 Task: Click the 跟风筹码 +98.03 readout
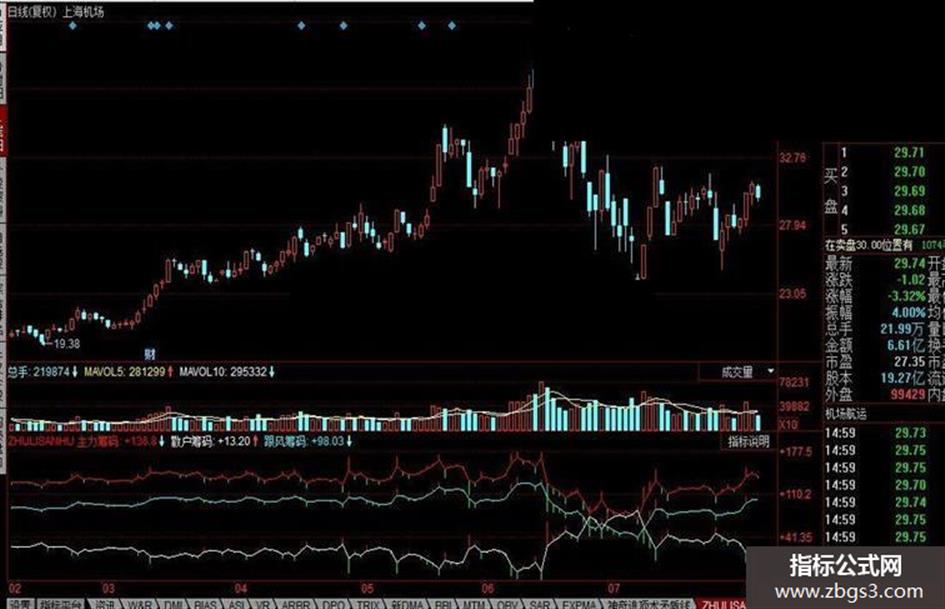(x=307, y=441)
